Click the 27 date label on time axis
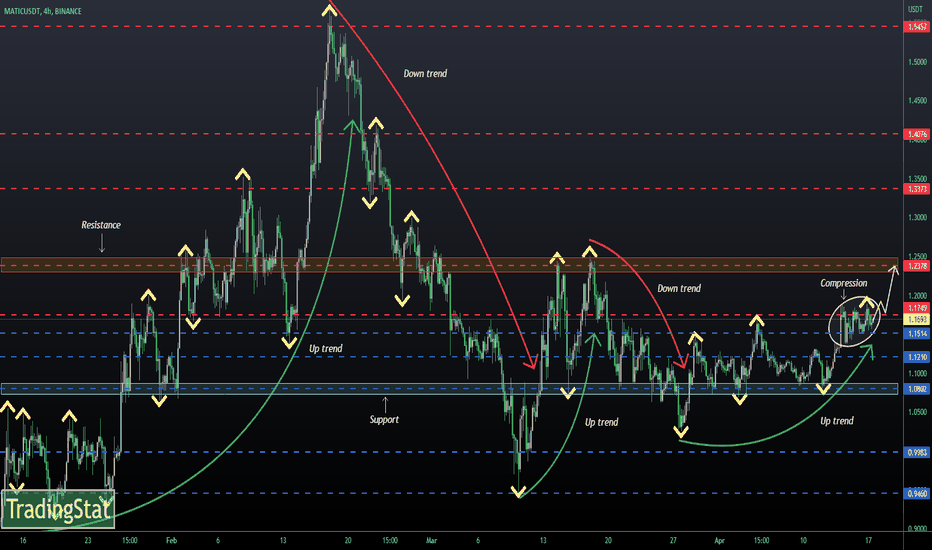The height and width of the screenshot is (550, 932). [673, 540]
